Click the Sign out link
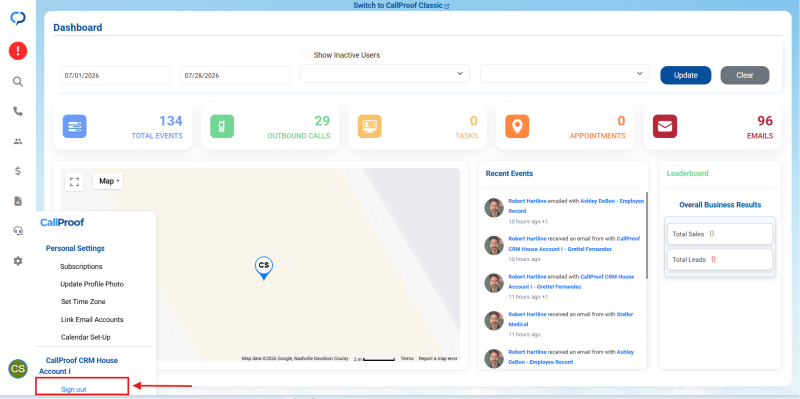800x399 pixels. tap(74, 389)
